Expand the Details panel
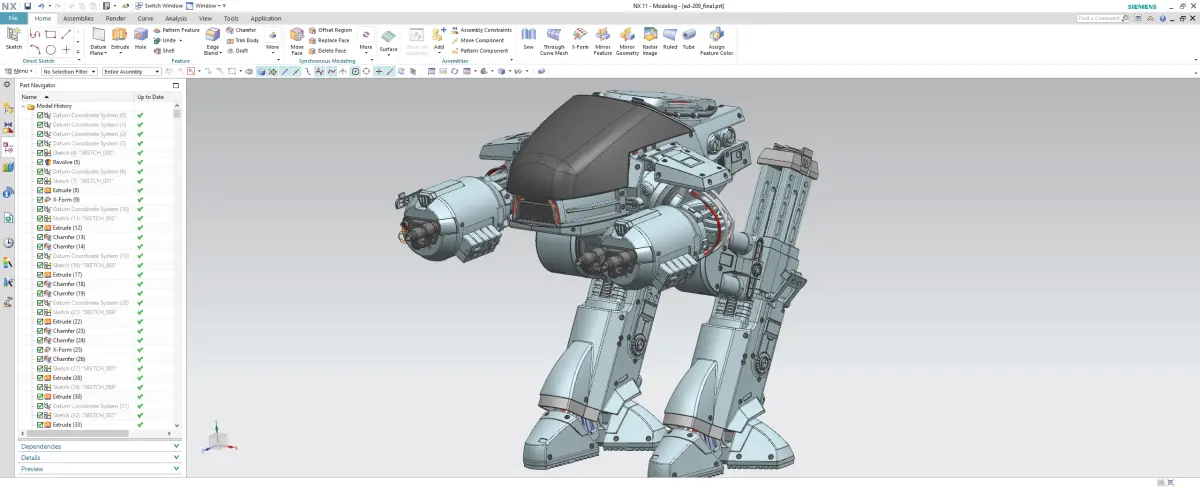Screen dimensions: 1200x487 pos(100,457)
